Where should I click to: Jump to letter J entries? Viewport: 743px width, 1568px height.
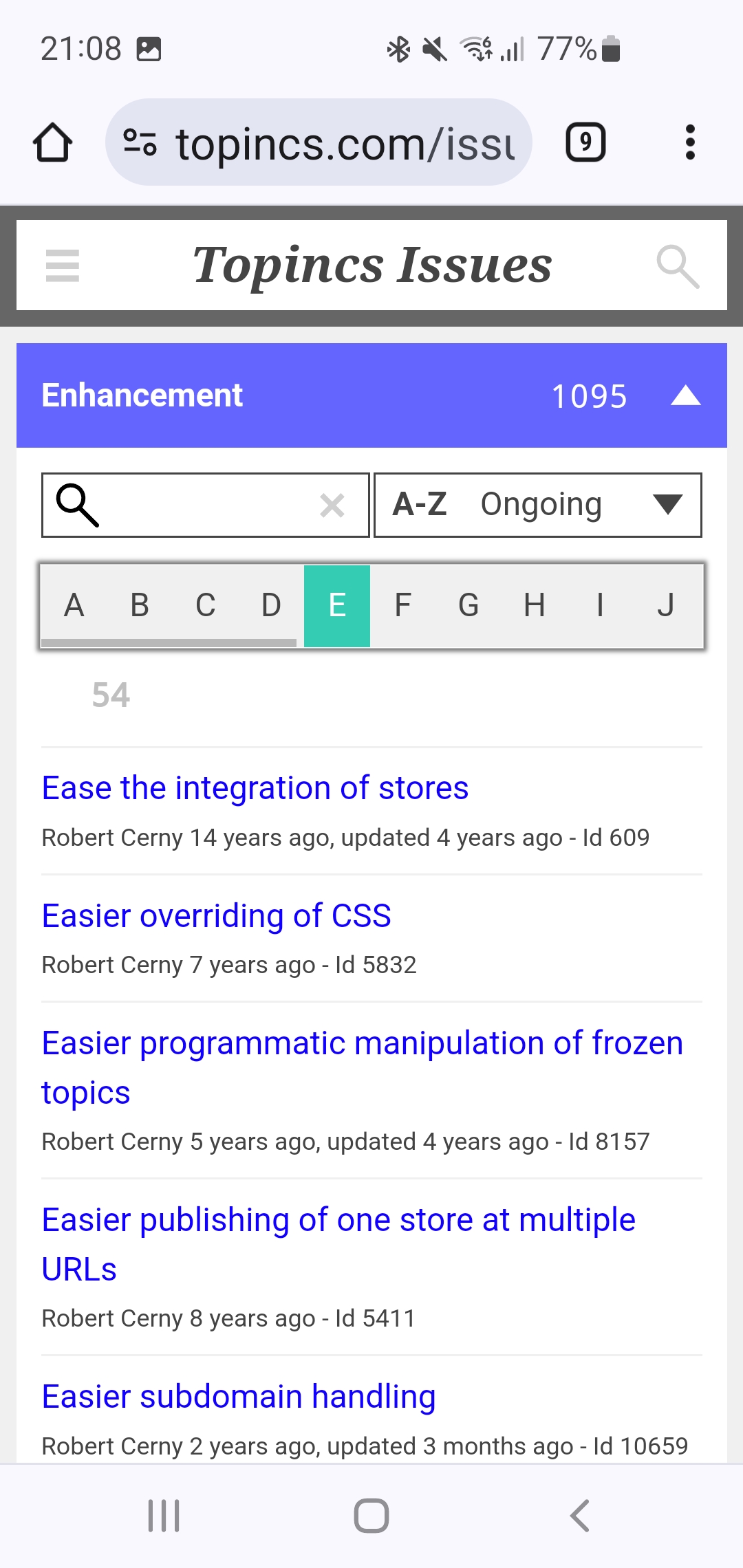(x=665, y=605)
